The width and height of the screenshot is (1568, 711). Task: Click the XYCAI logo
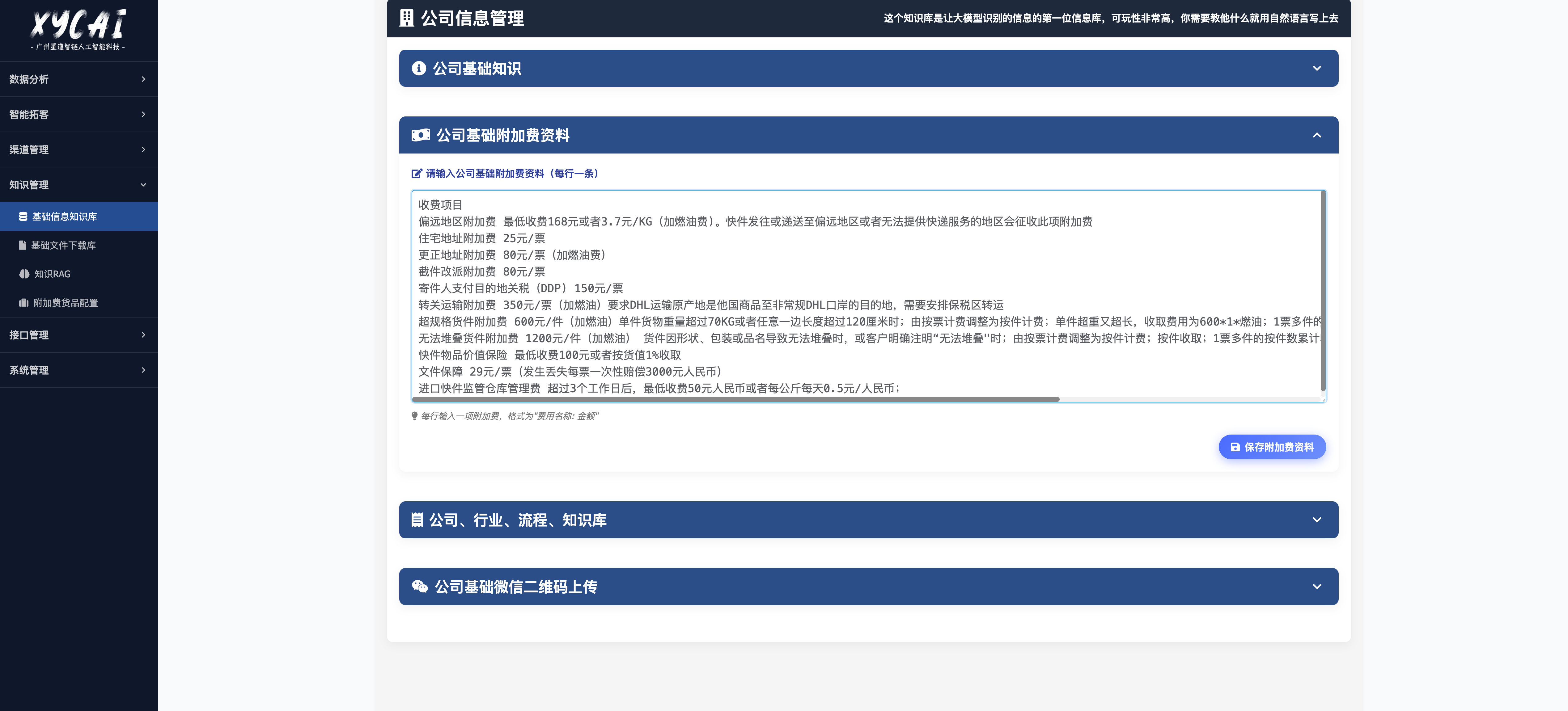point(78,30)
